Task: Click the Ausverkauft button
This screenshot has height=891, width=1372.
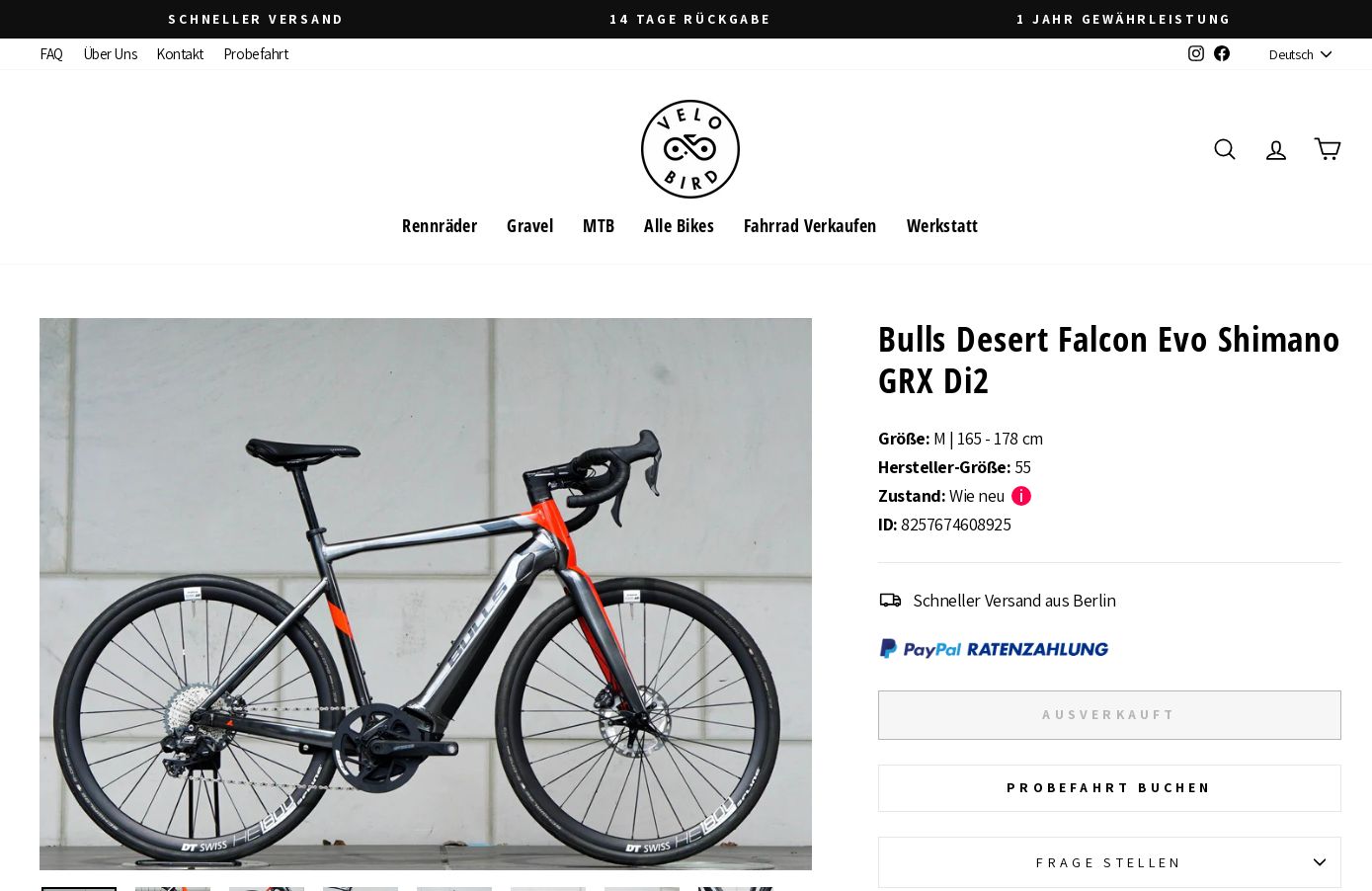Action: 1109,715
